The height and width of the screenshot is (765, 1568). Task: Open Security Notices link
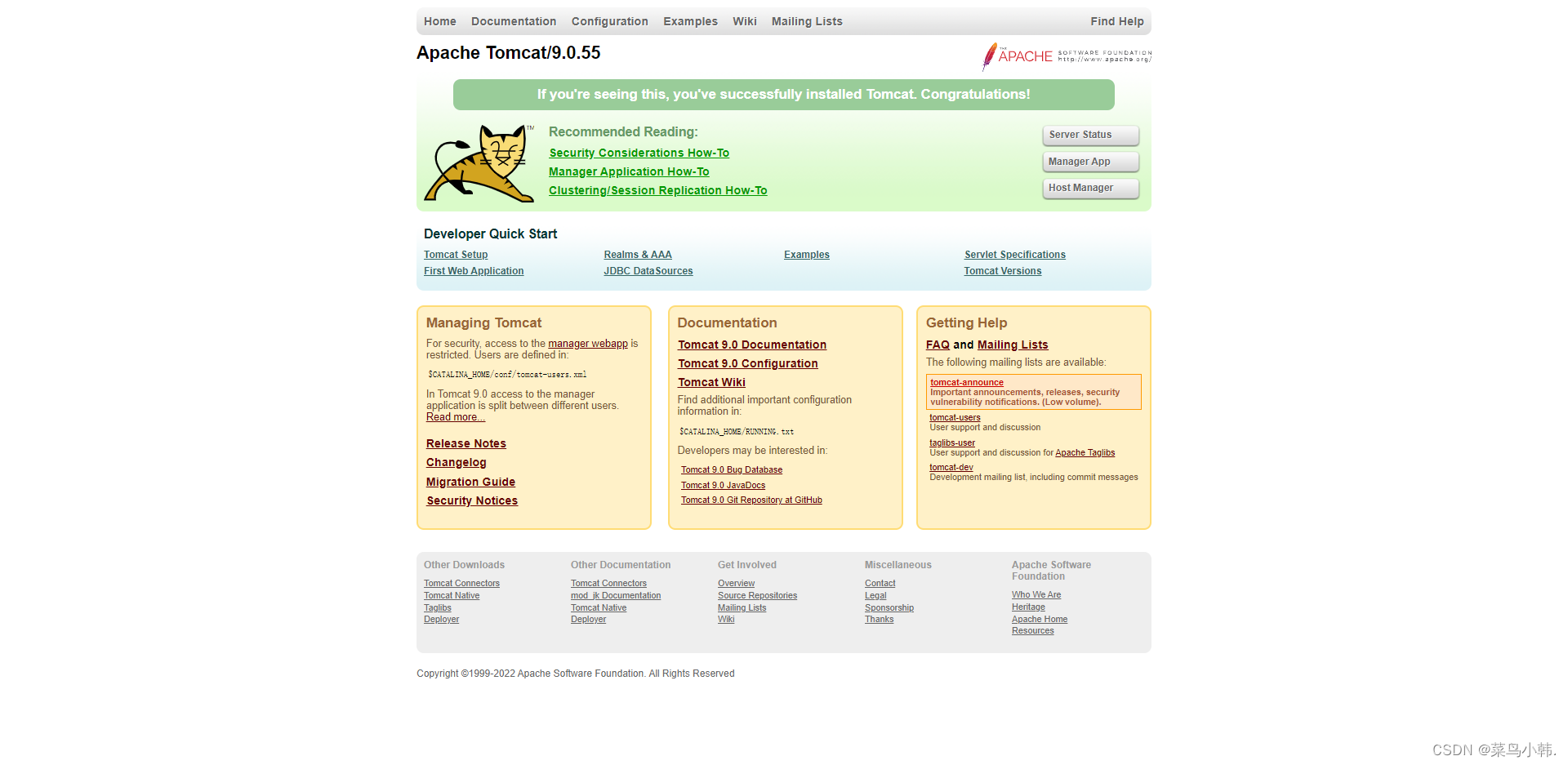pos(472,500)
